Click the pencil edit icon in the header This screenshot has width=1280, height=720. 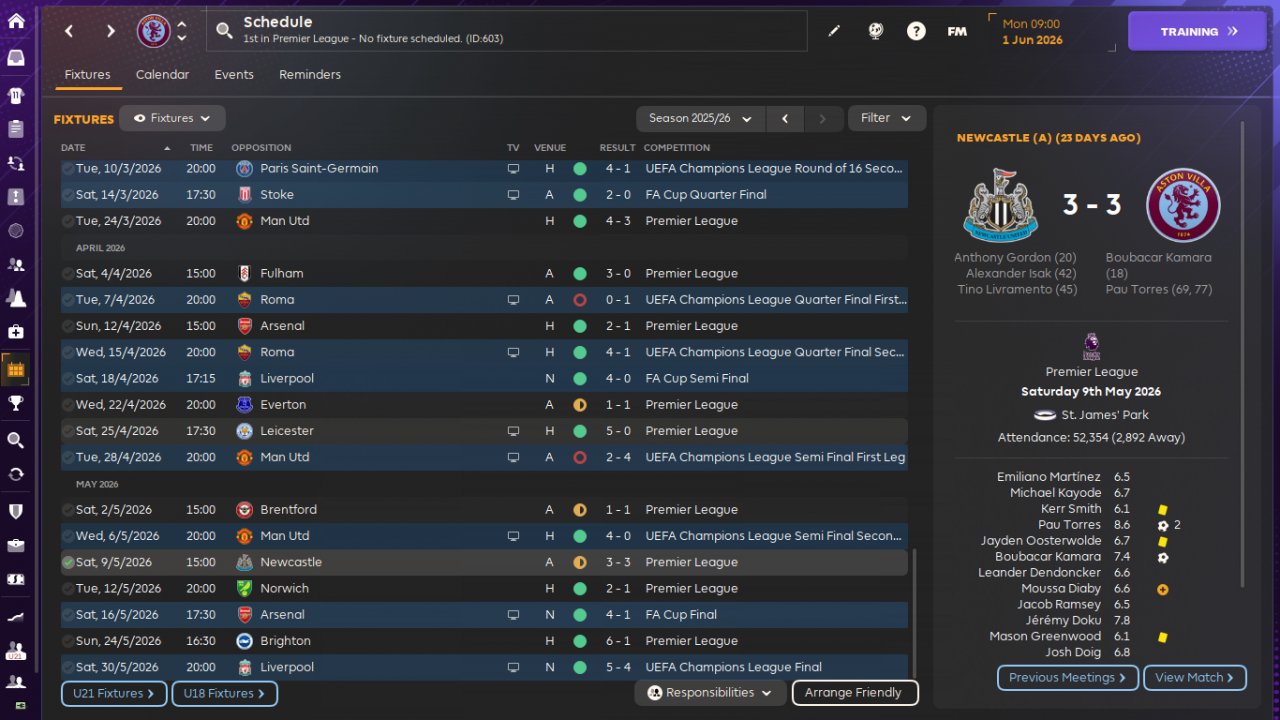pos(834,31)
